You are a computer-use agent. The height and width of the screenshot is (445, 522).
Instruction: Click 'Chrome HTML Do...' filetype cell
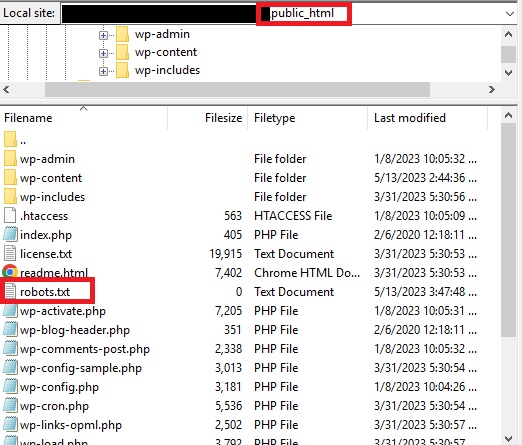click(x=307, y=273)
